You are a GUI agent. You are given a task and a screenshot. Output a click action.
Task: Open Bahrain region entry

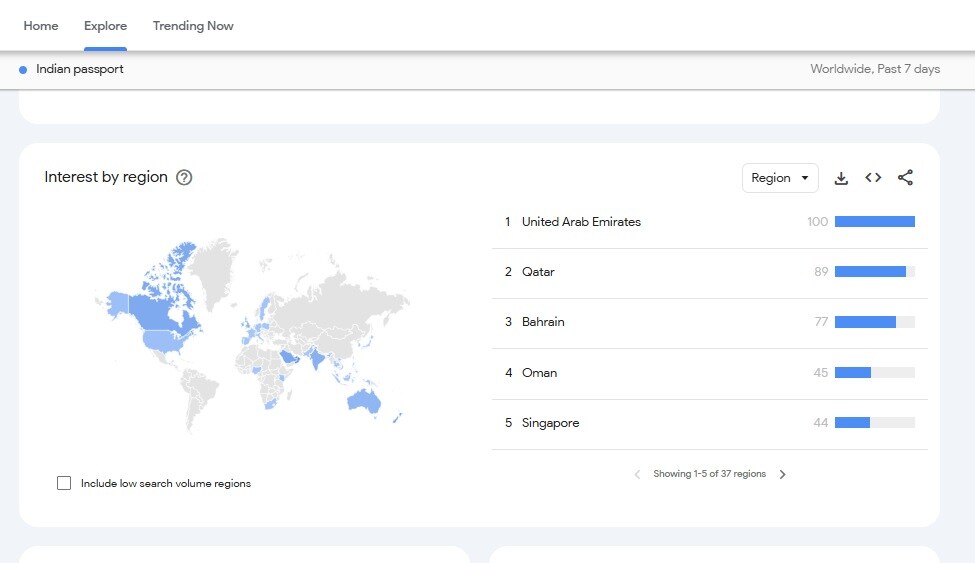click(x=543, y=322)
